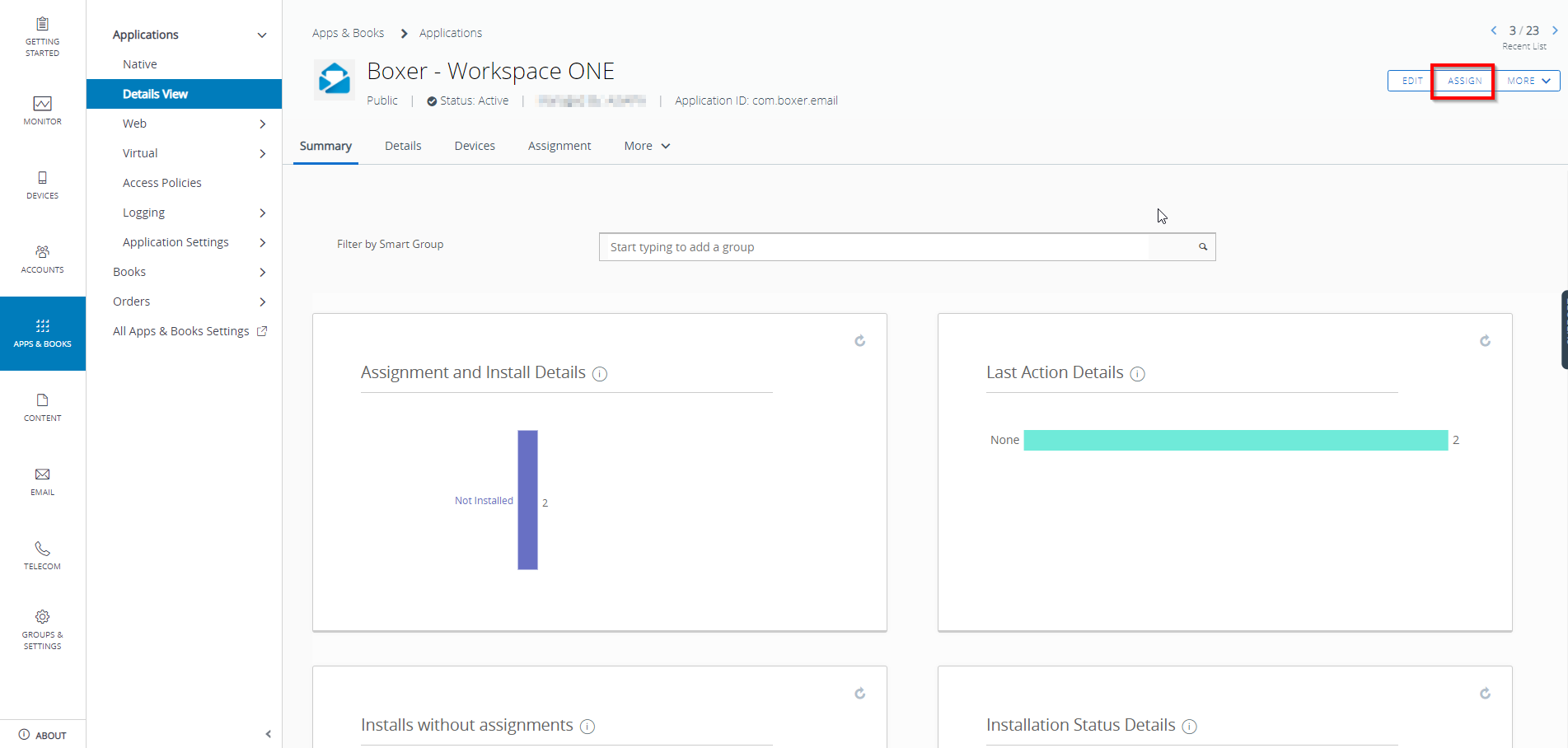Screen dimensions: 1568x748
Task: Switch to the Assignment tab
Action: [x=559, y=145]
